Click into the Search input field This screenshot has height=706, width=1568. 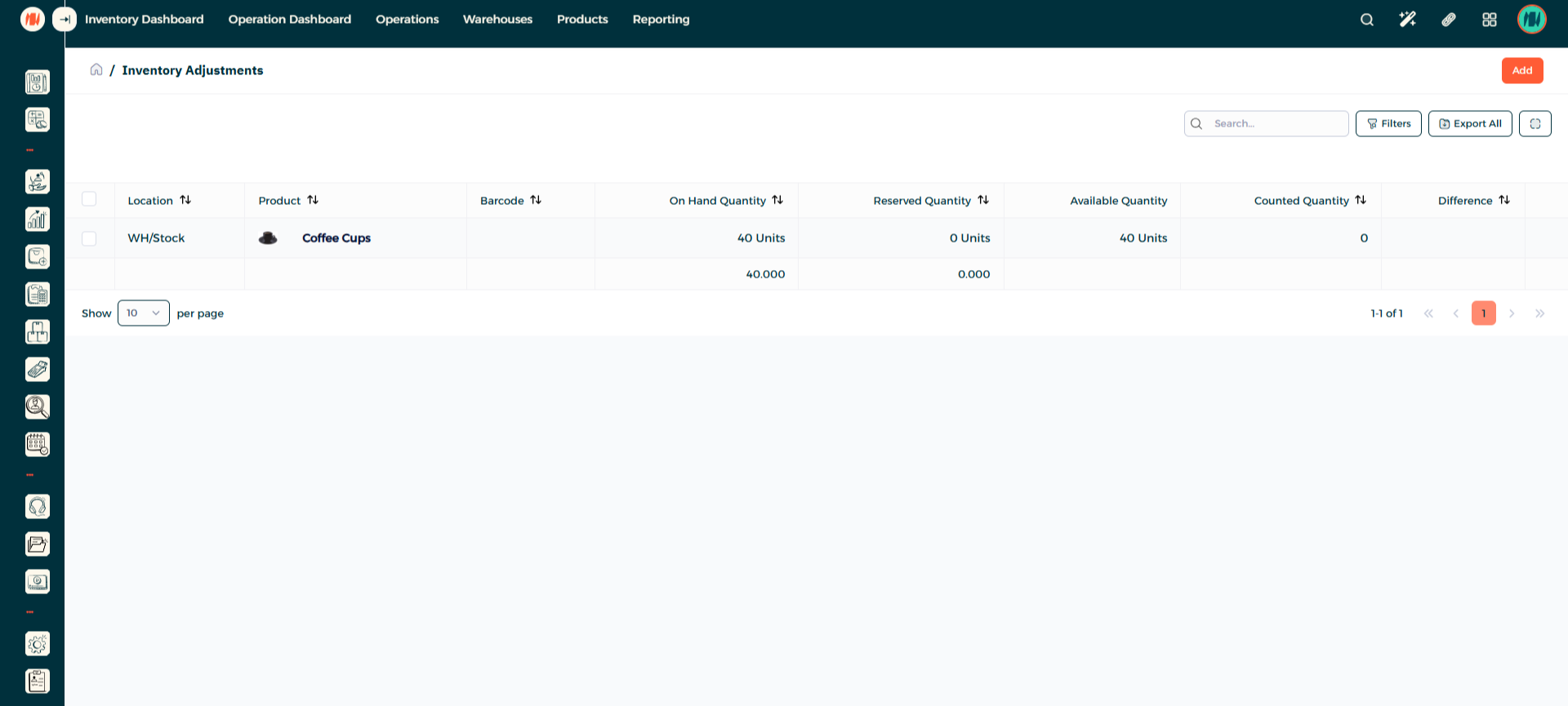click(x=1274, y=124)
